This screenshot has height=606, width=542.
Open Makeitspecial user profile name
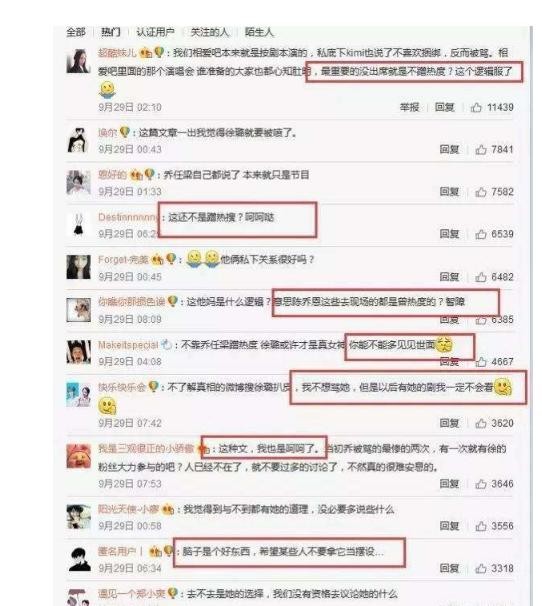[128, 345]
